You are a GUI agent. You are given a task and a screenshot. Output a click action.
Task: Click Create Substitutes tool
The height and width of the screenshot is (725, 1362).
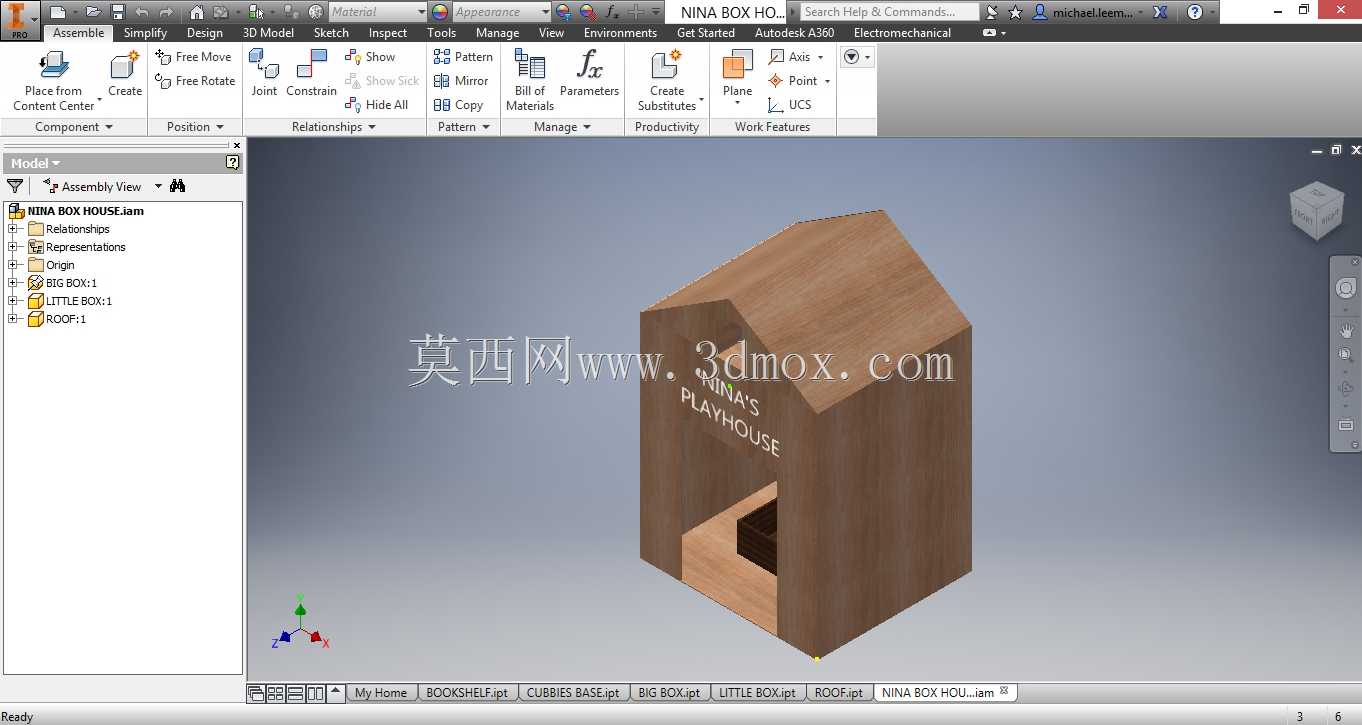pos(667,80)
